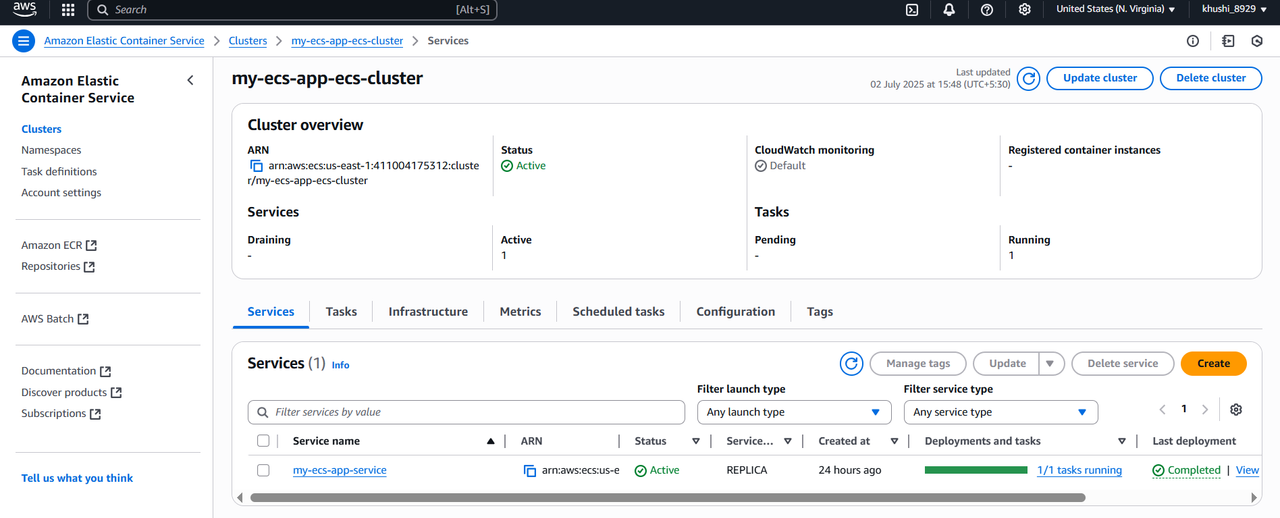Open the Scheduled tasks tab

pyautogui.click(x=618, y=312)
